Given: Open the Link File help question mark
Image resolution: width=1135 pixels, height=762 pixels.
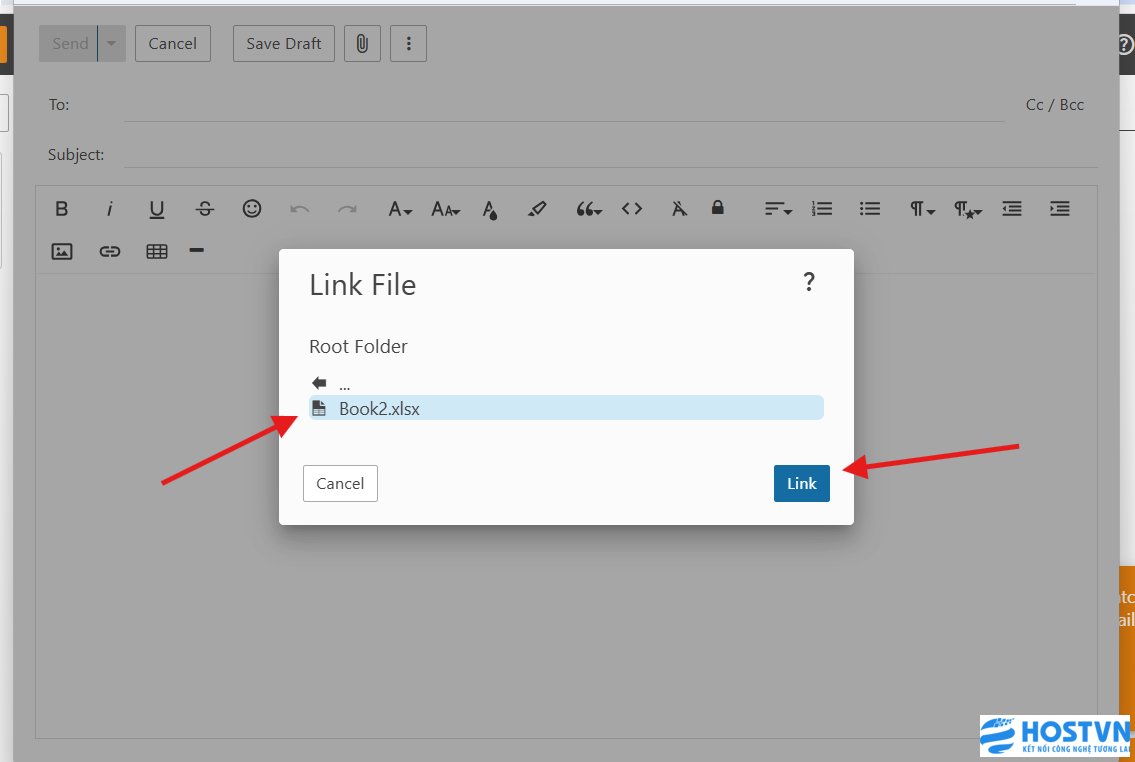Looking at the screenshot, I should [809, 283].
